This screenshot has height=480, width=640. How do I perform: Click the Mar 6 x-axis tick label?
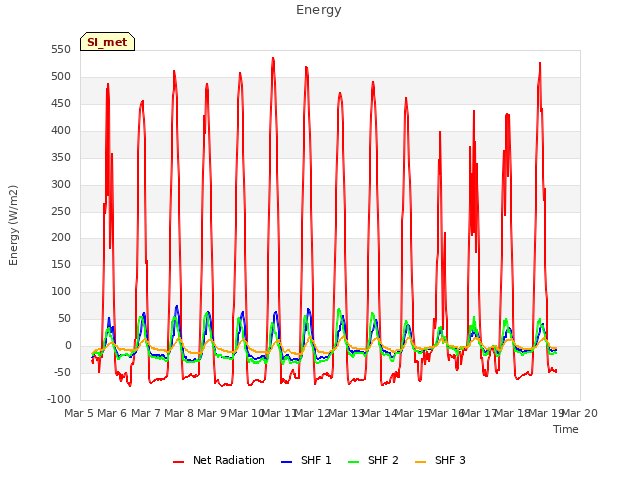pos(112,413)
